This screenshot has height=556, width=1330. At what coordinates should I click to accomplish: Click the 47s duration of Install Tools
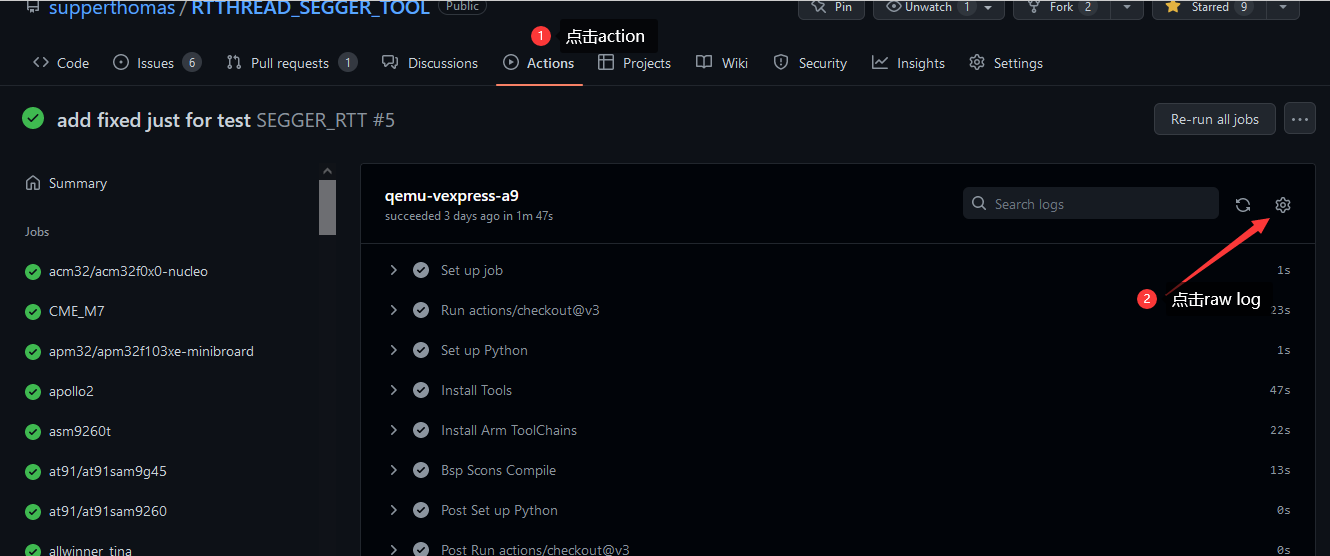tap(1280, 391)
